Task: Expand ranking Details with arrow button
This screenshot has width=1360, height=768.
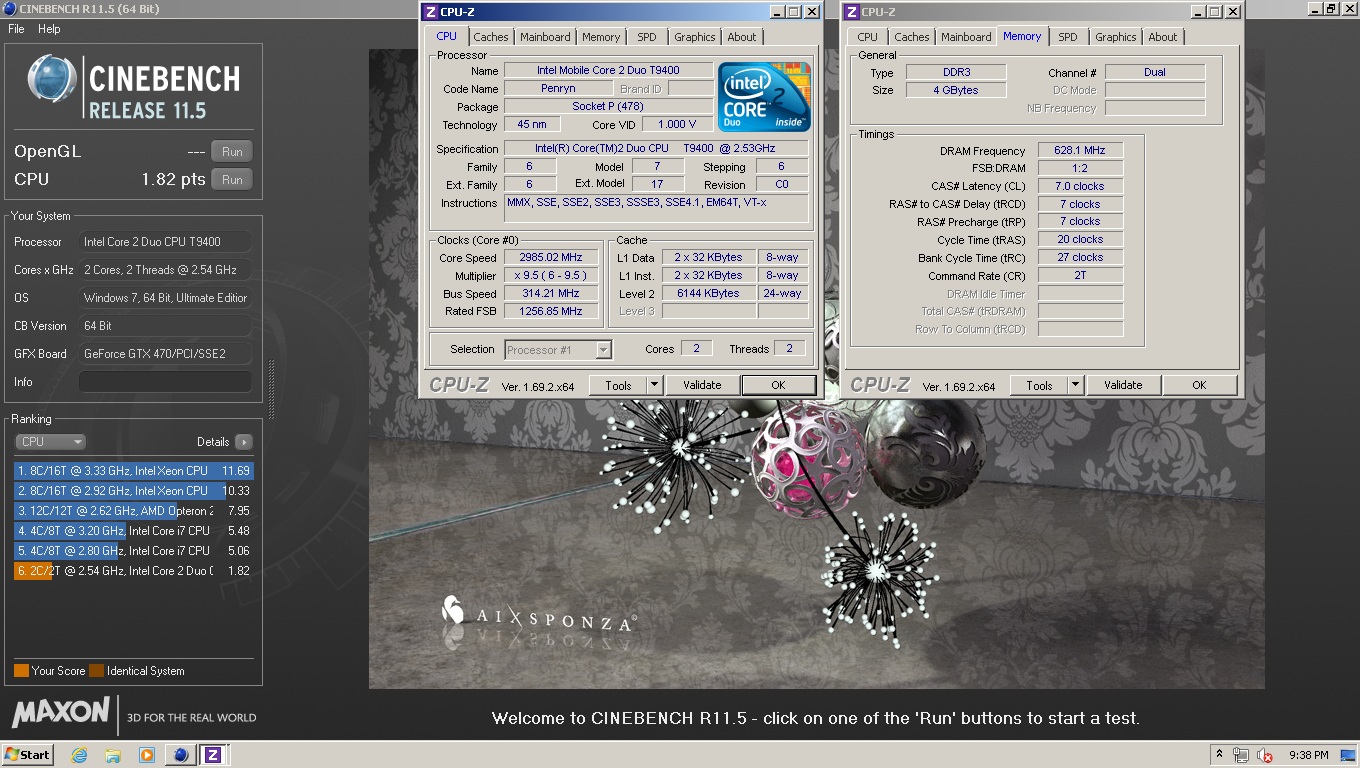Action: tap(244, 441)
